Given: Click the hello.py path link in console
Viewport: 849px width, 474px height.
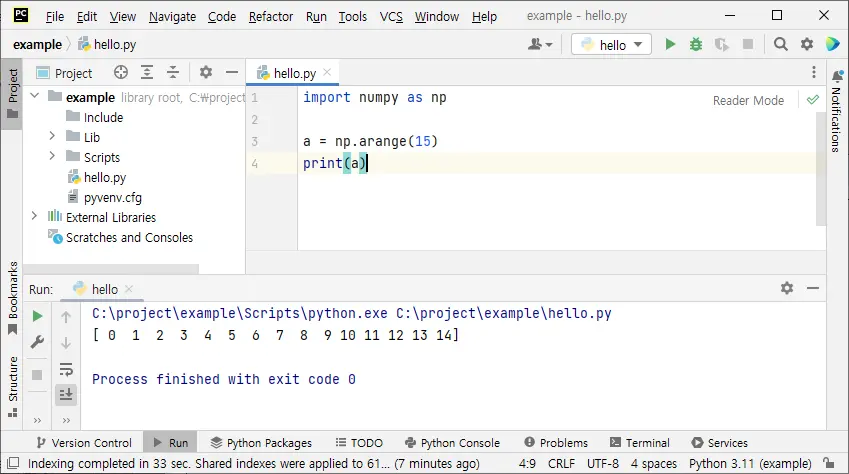Looking at the screenshot, I should [x=504, y=313].
